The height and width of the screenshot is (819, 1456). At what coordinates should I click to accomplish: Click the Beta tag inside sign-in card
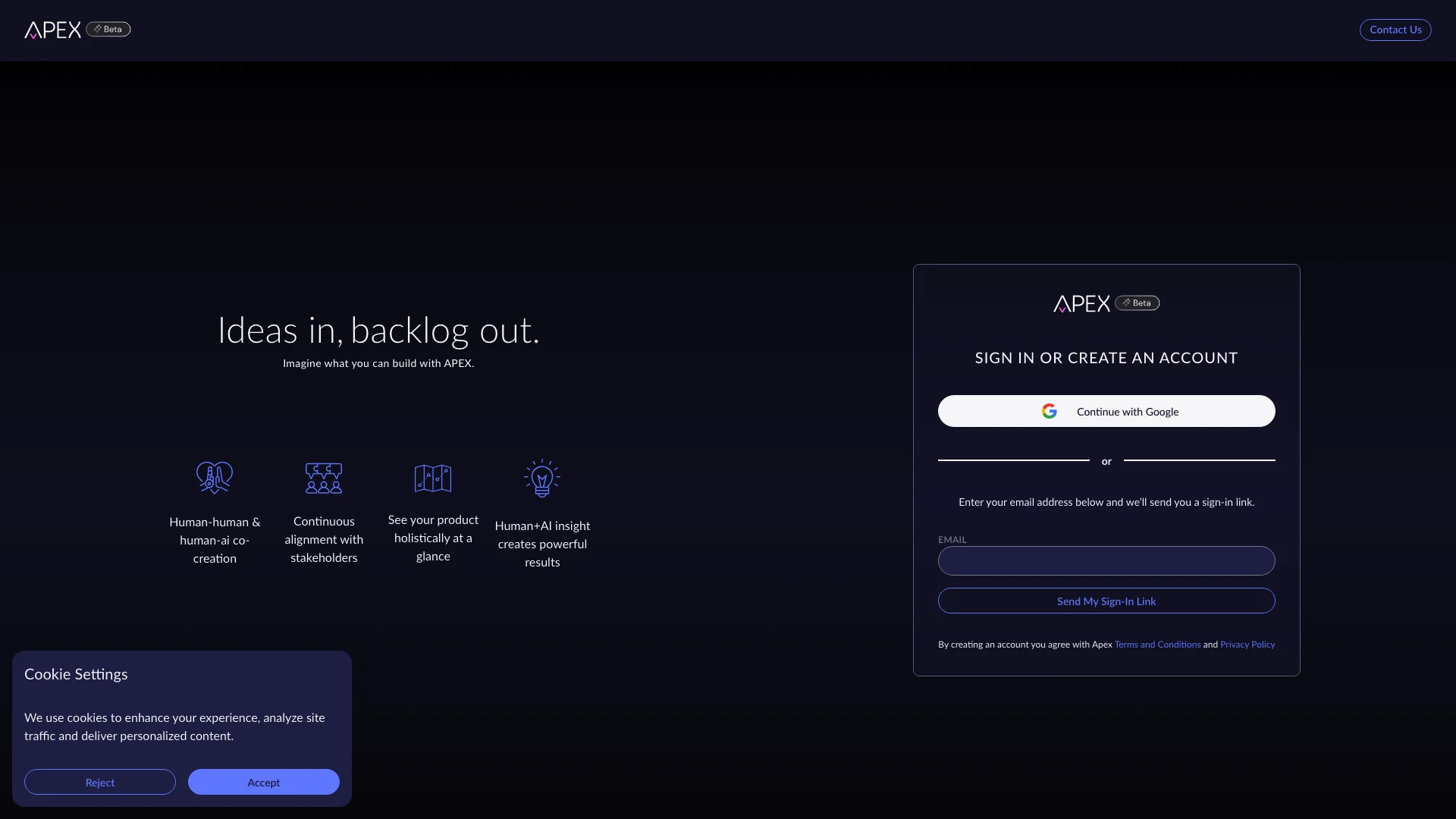1137,302
